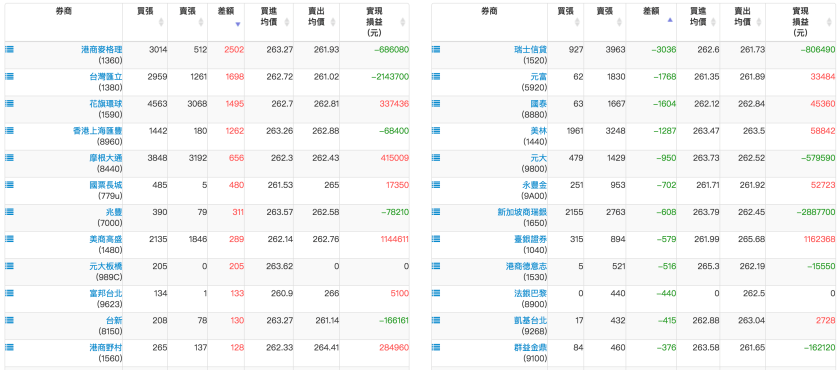The height and width of the screenshot is (370, 839).
Task: Open list icon for 國泰 row
Action: click(436, 103)
